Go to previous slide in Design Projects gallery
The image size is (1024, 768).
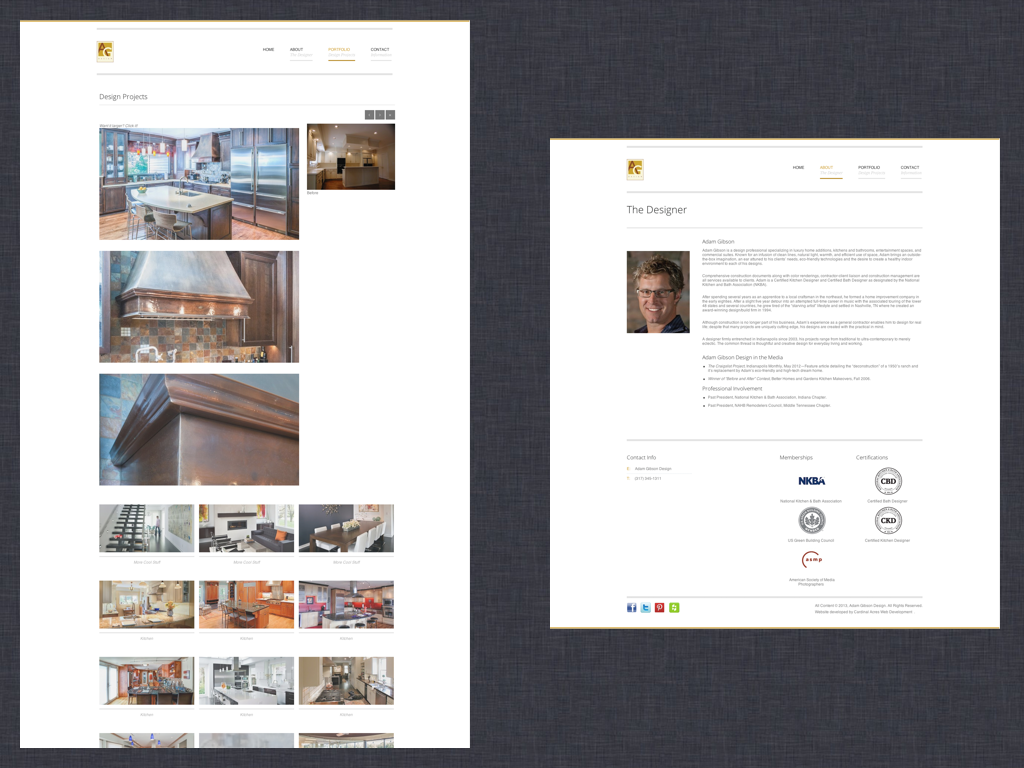[369, 115]
